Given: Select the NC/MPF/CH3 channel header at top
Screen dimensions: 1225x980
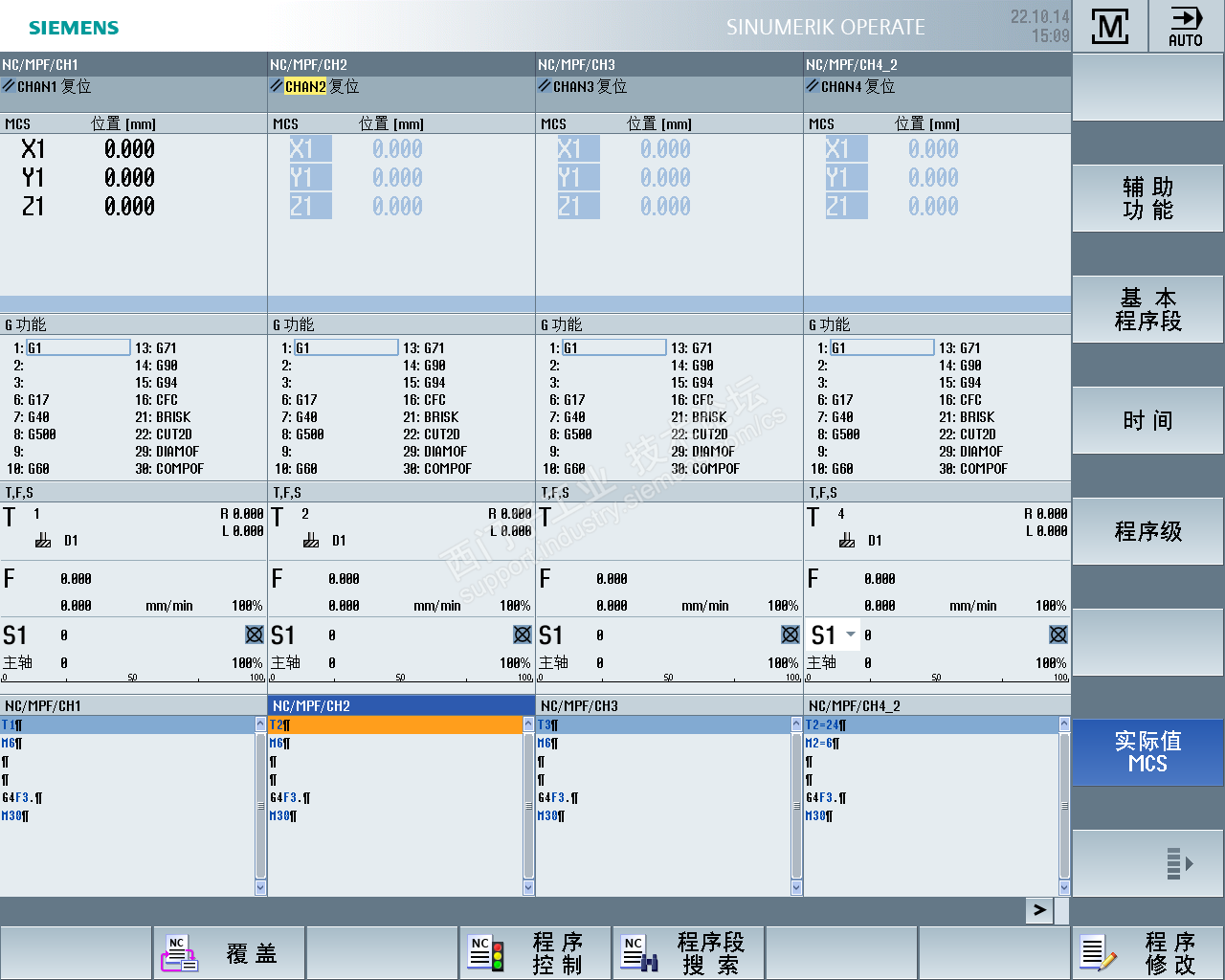Looking at the screenshot, I should (x=669, y=64).
